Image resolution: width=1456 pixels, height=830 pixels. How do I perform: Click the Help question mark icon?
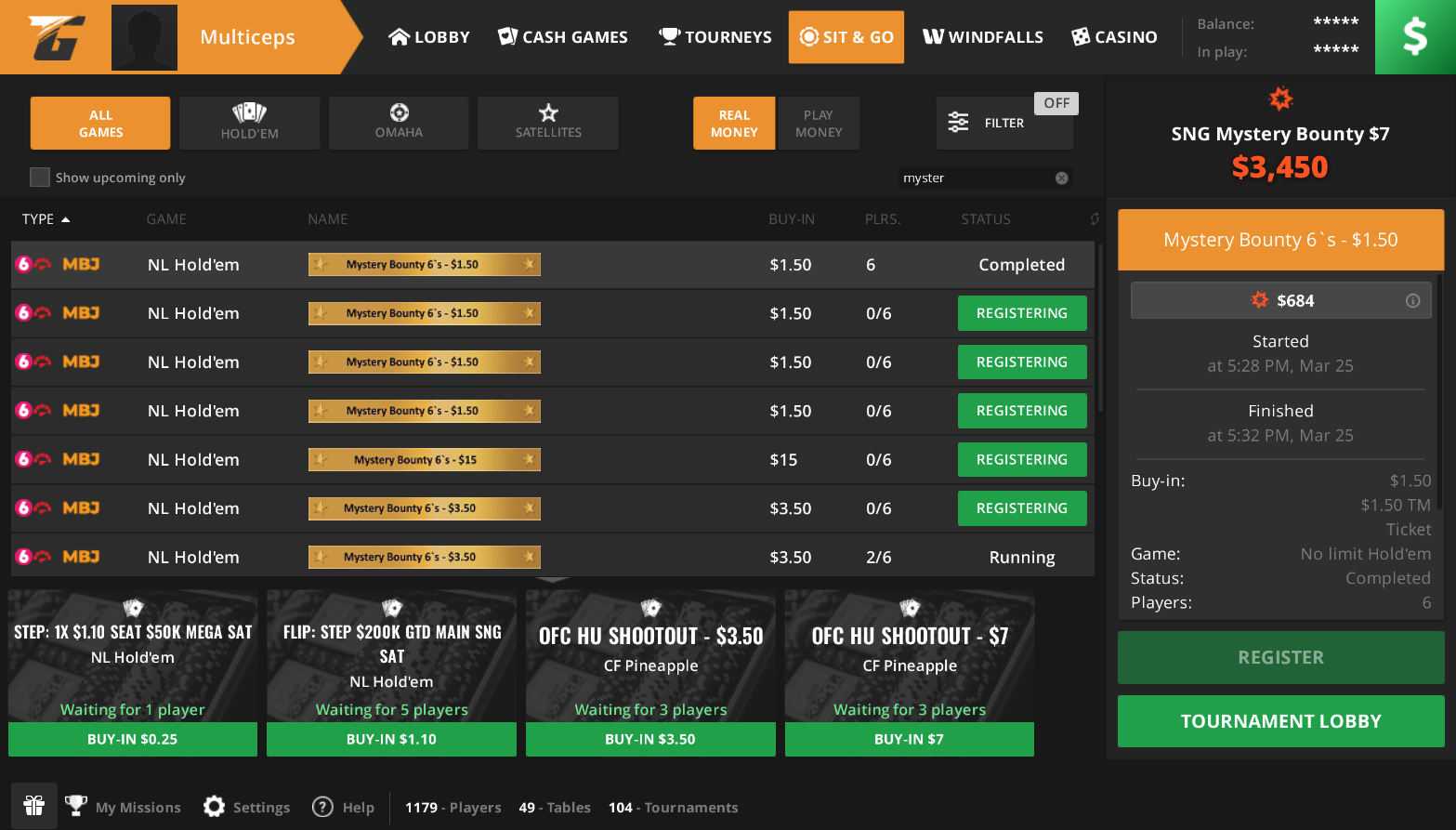[322, 807]
